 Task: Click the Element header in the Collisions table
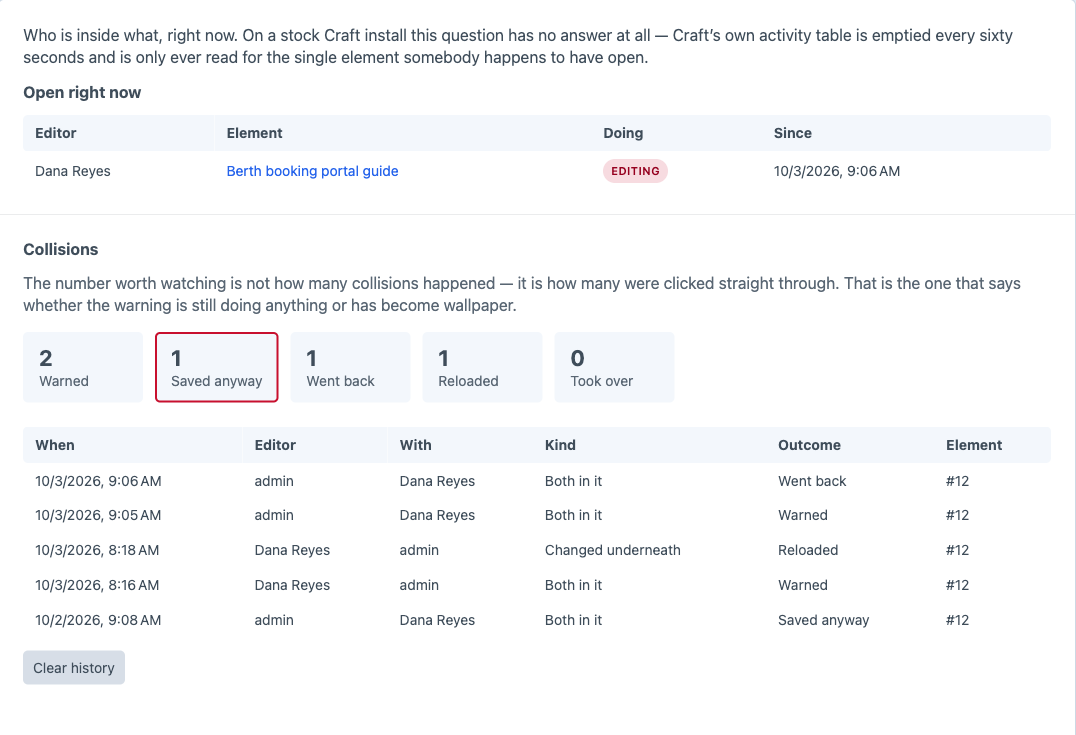pyautogui.click(x=974, y=445)
